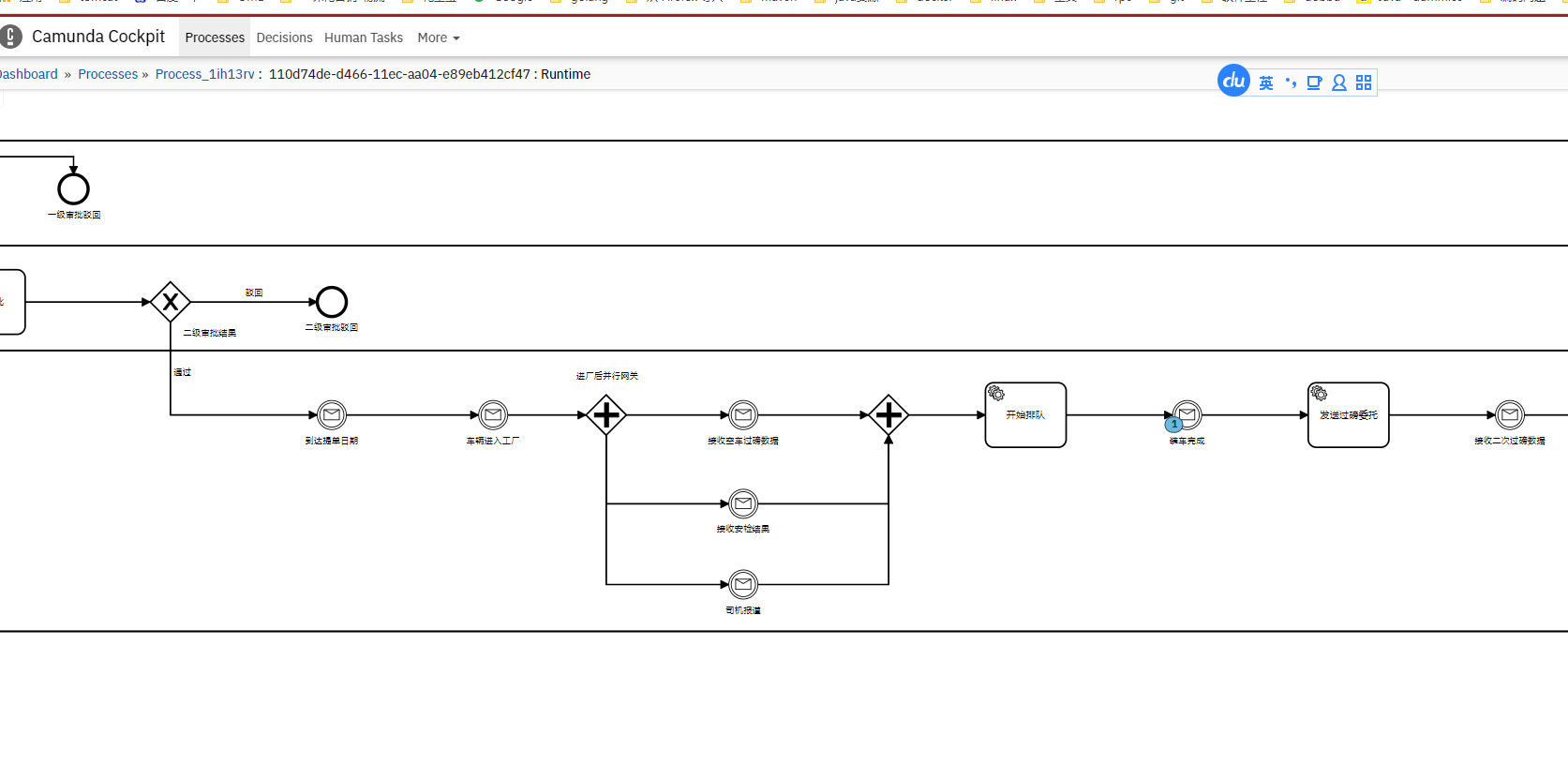The height and width of the screenshot is (765, 1568).
Task: Click the IME cup-shaped icon
Action: [1314, 82]
